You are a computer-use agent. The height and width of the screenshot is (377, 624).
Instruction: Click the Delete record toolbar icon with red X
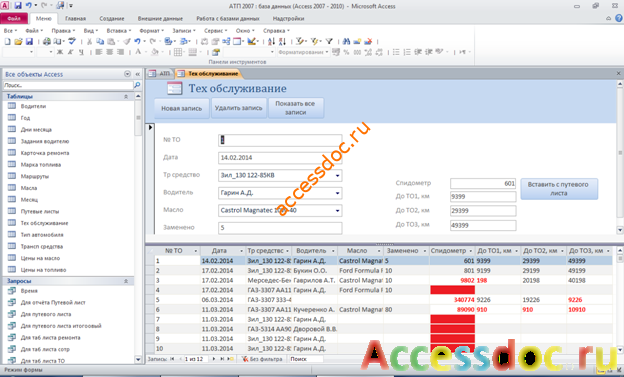point(368,41)
